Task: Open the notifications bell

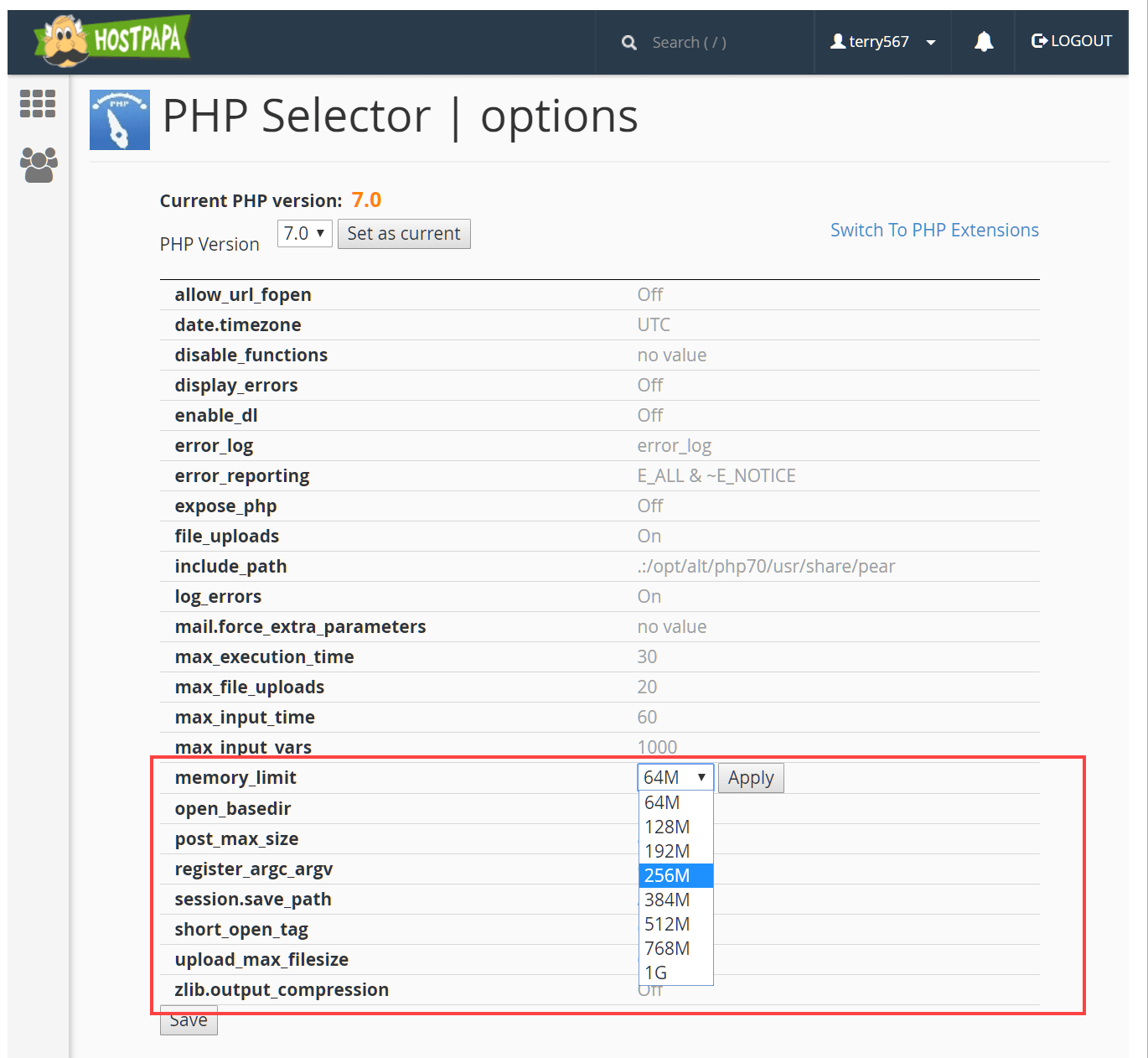Action: point(984,41)
